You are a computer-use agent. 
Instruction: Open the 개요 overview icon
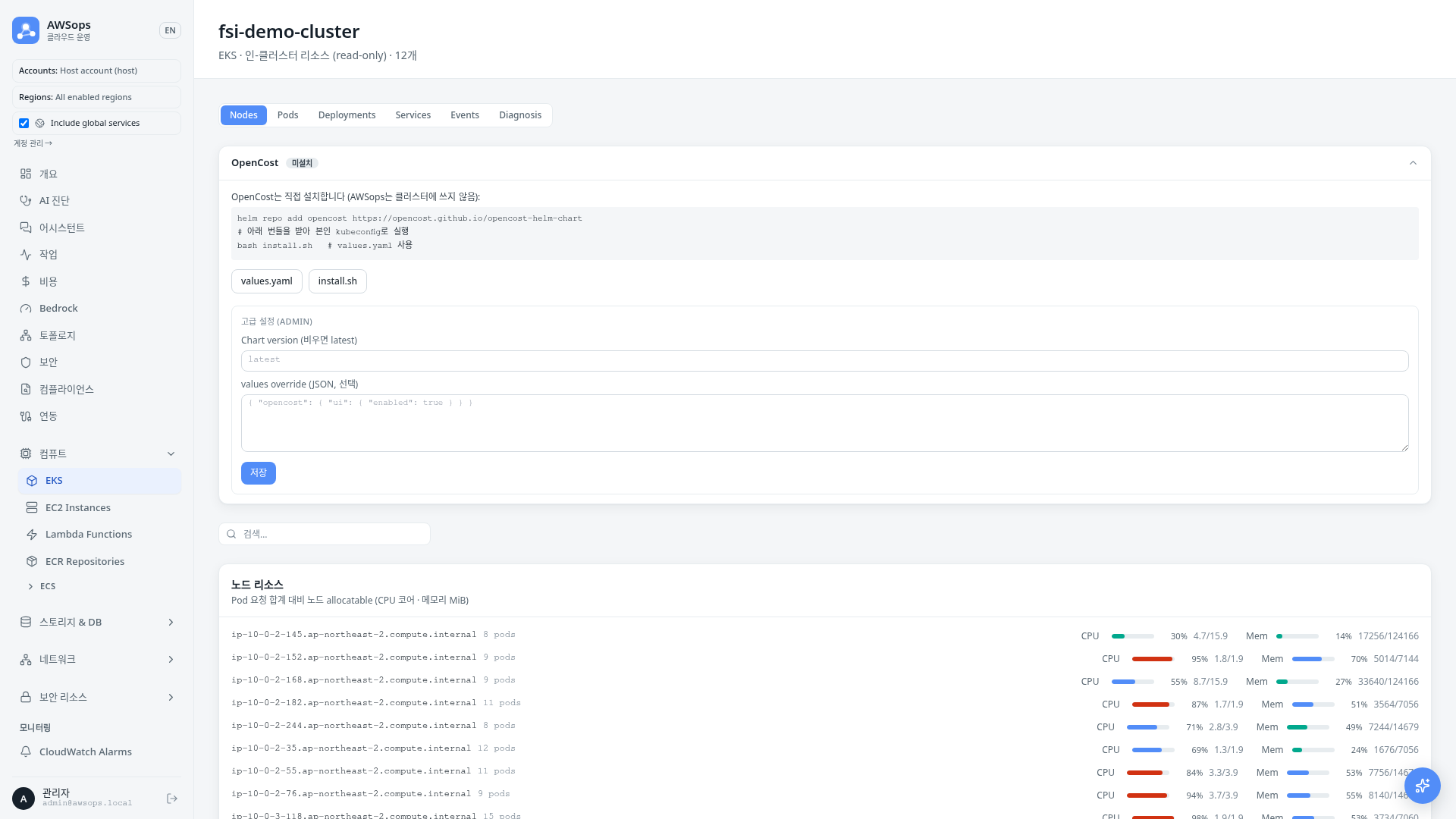pyautogui.click(x=26, y=174)
